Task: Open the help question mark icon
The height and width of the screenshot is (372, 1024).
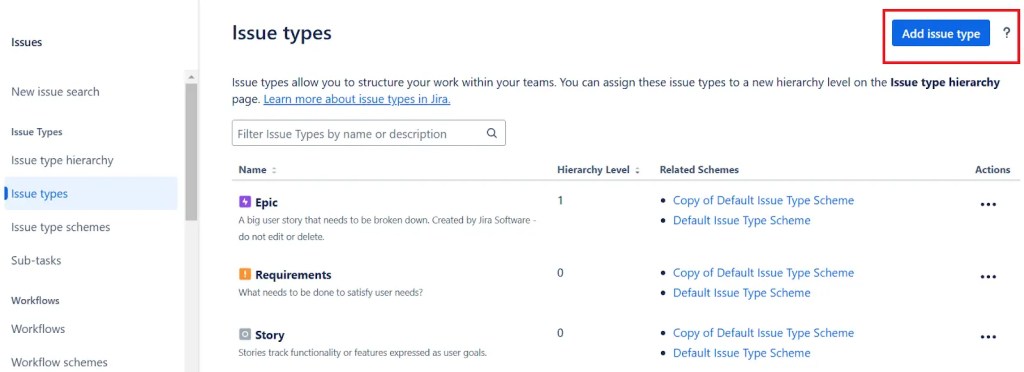Action: 1006,34
